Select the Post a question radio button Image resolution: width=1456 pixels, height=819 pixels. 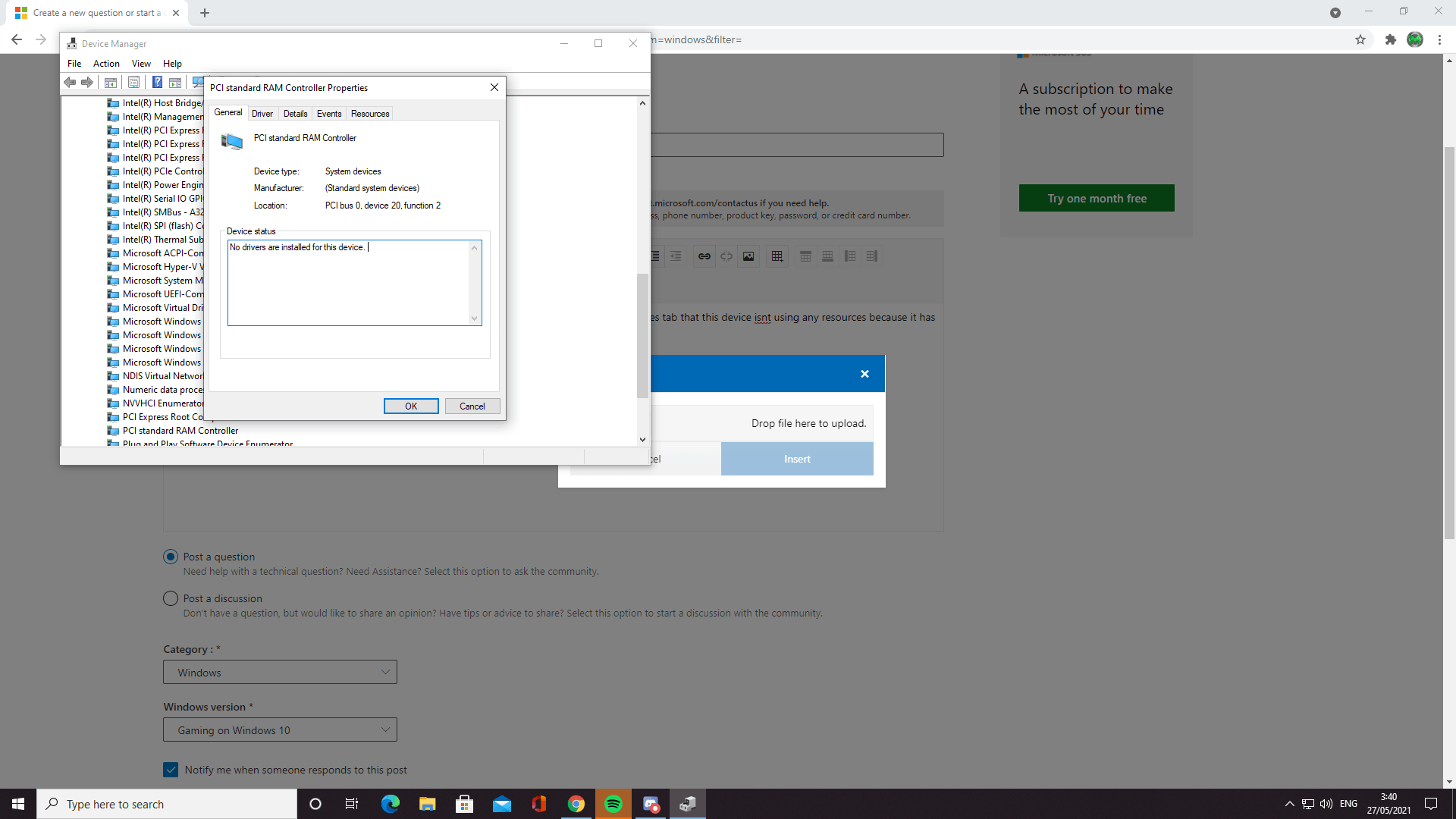click(x=171, y=557)
